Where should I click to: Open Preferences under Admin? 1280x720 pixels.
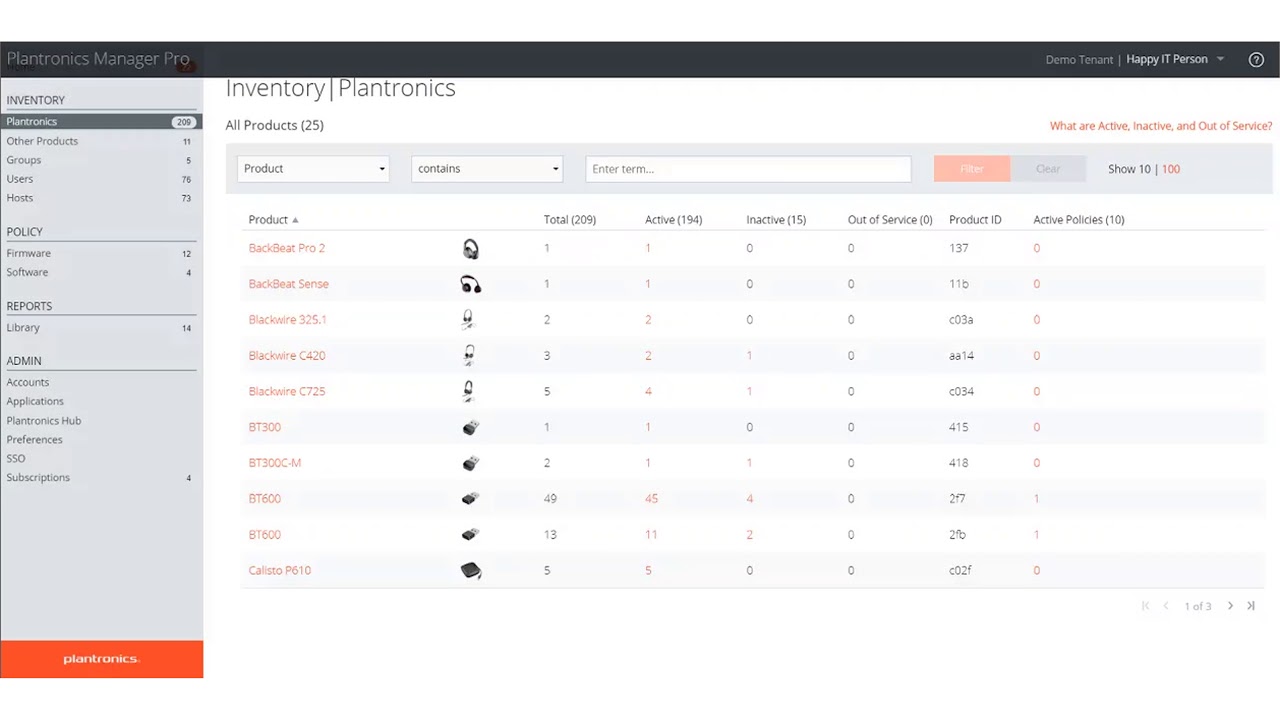(x=34, y=439)
